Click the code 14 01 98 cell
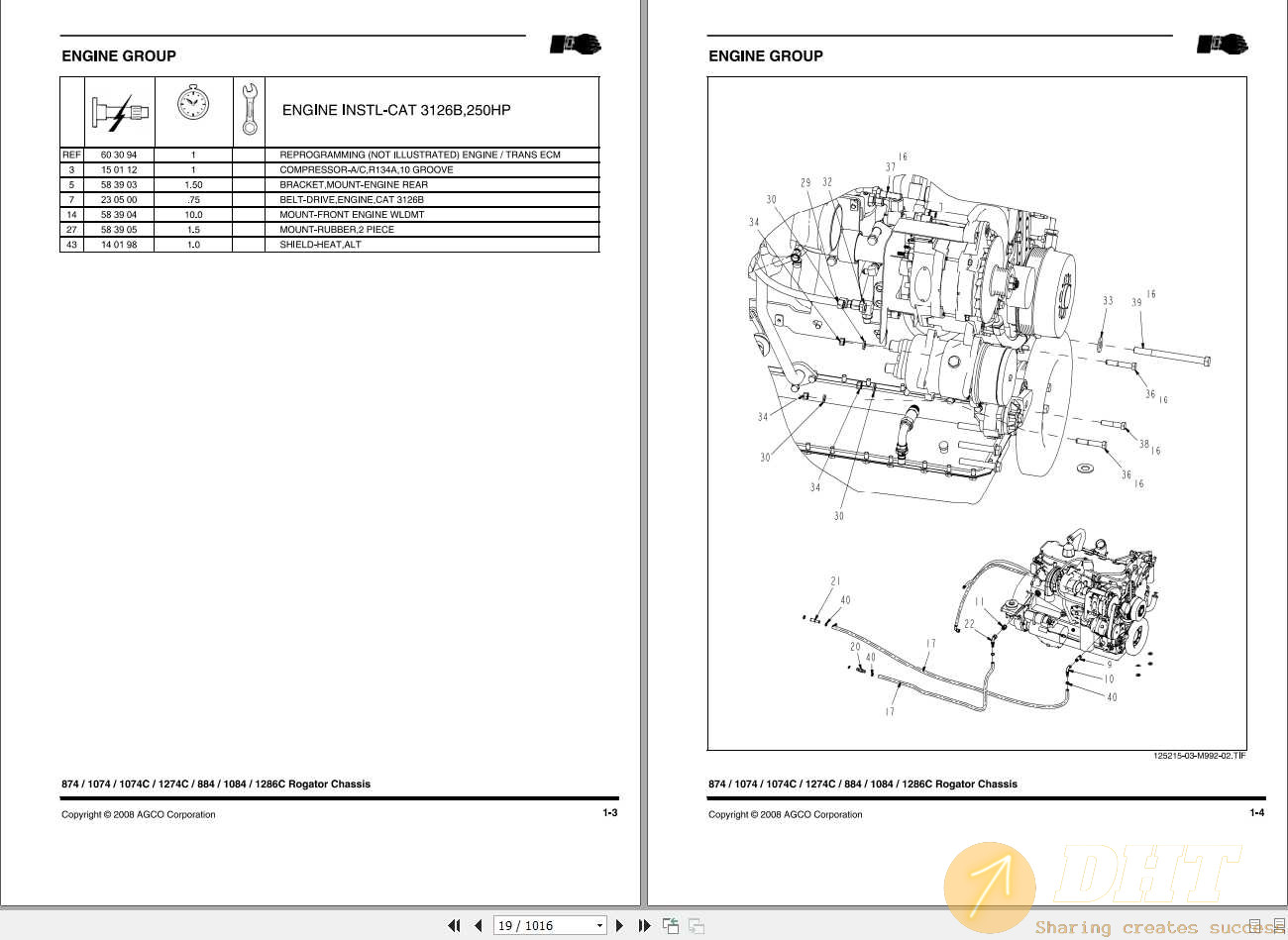The height and width of the screenshot is (940, 1288). pyautogui.click(x=119, y=244)
